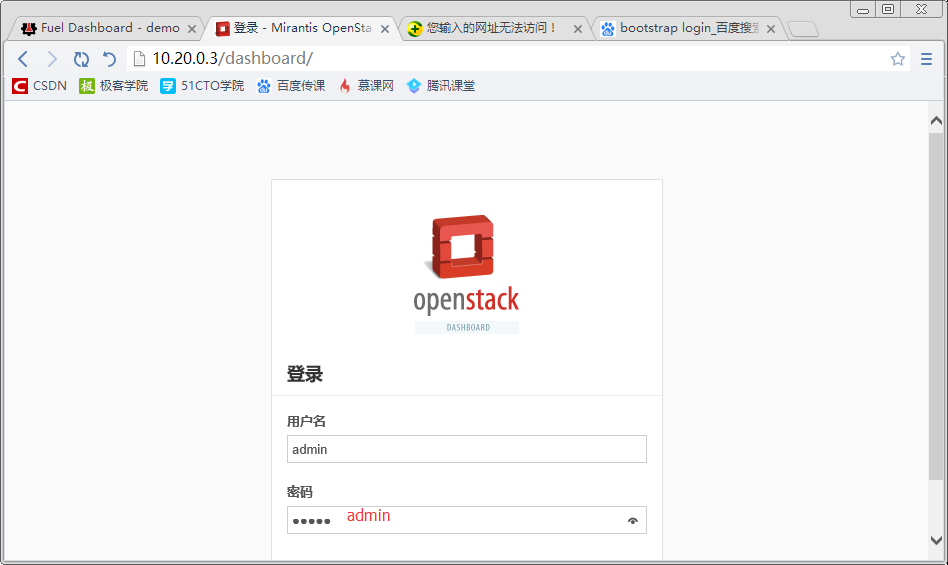Image resolution: width=948 pixels, height=565 pixels.
Task: Bookmark this page with the star icon
Action: click(x=897, y=59)
